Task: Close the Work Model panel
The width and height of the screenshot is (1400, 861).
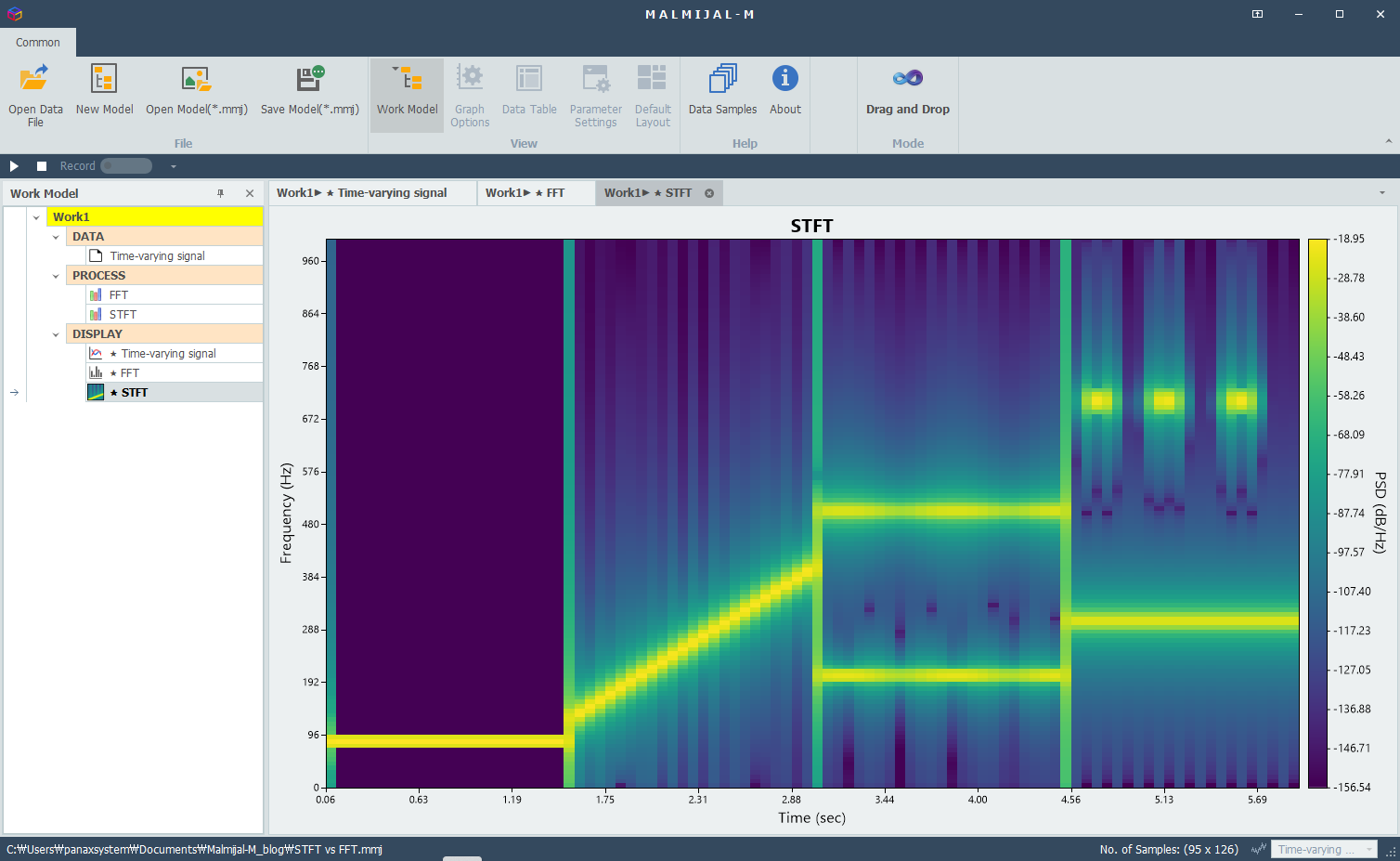Action: (250, 193)
